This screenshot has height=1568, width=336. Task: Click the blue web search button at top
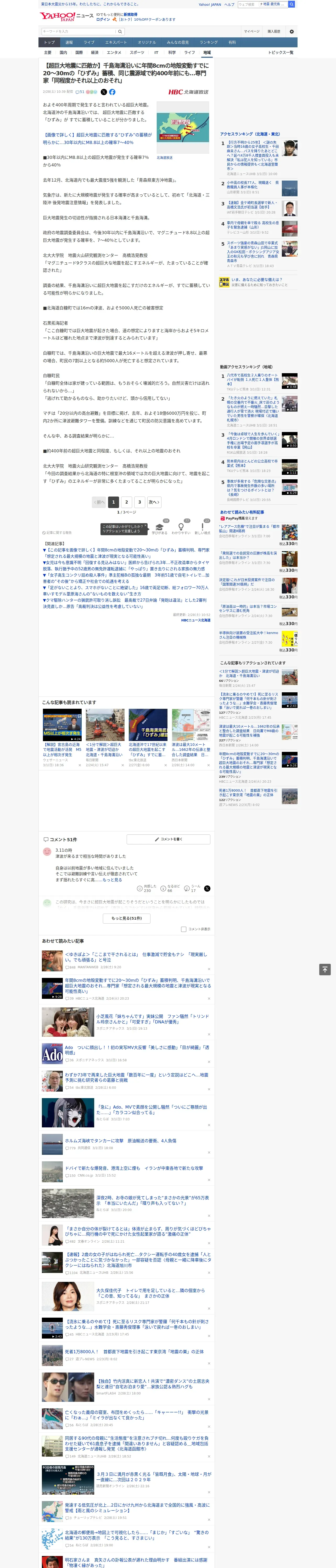point(292,4)
